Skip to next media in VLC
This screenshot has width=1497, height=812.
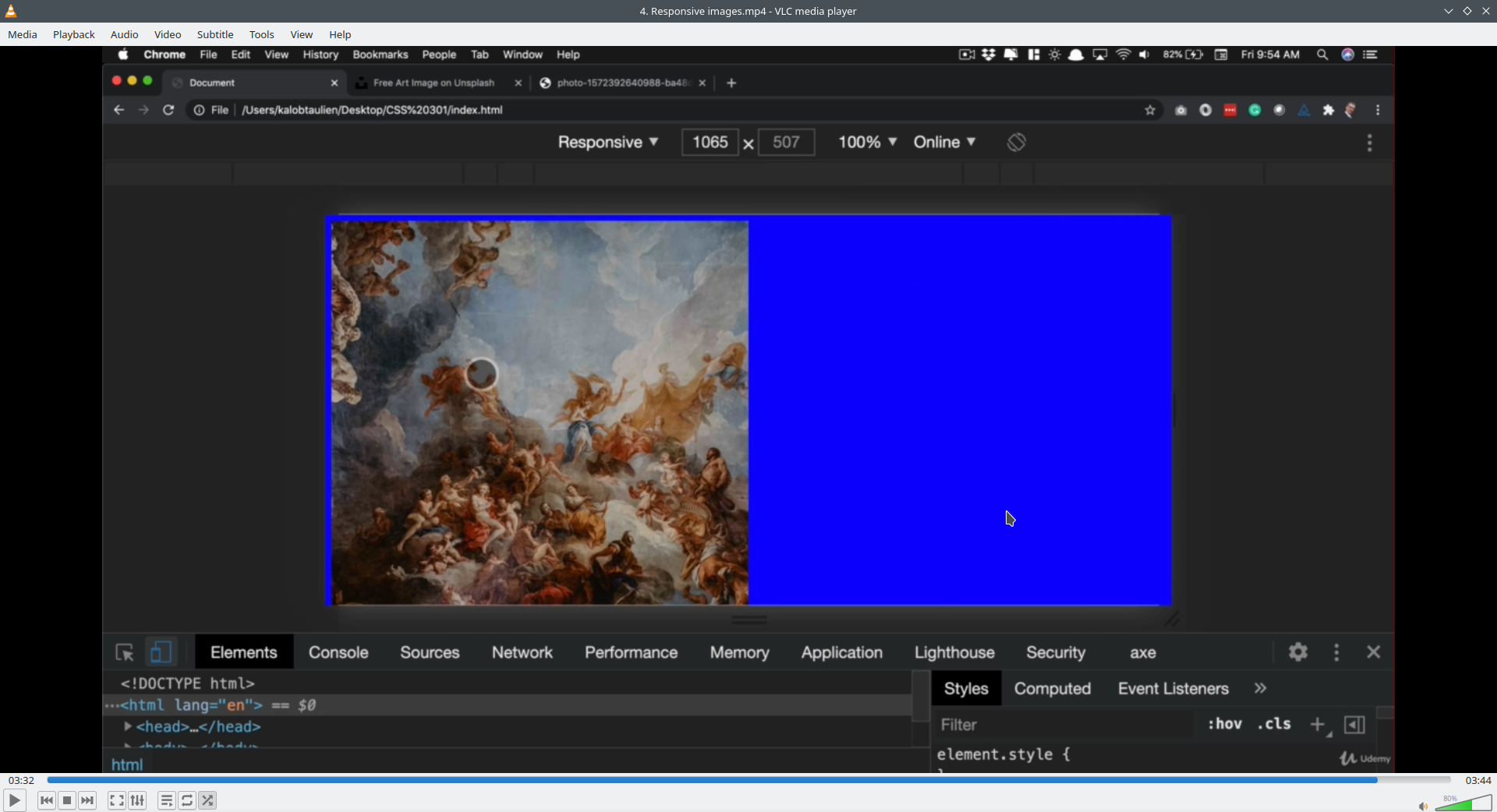tap(87, 800)
